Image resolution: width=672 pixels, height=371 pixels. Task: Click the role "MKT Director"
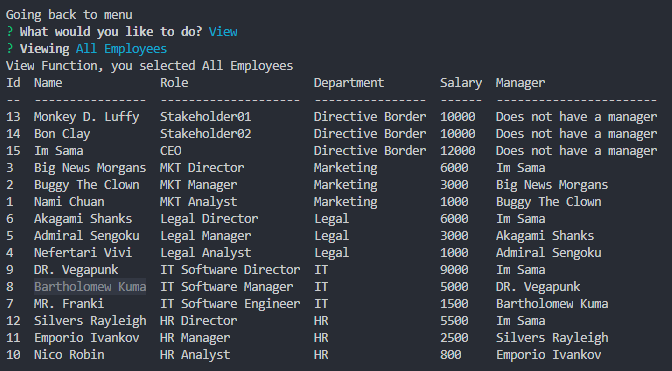(x=202, y=168)
